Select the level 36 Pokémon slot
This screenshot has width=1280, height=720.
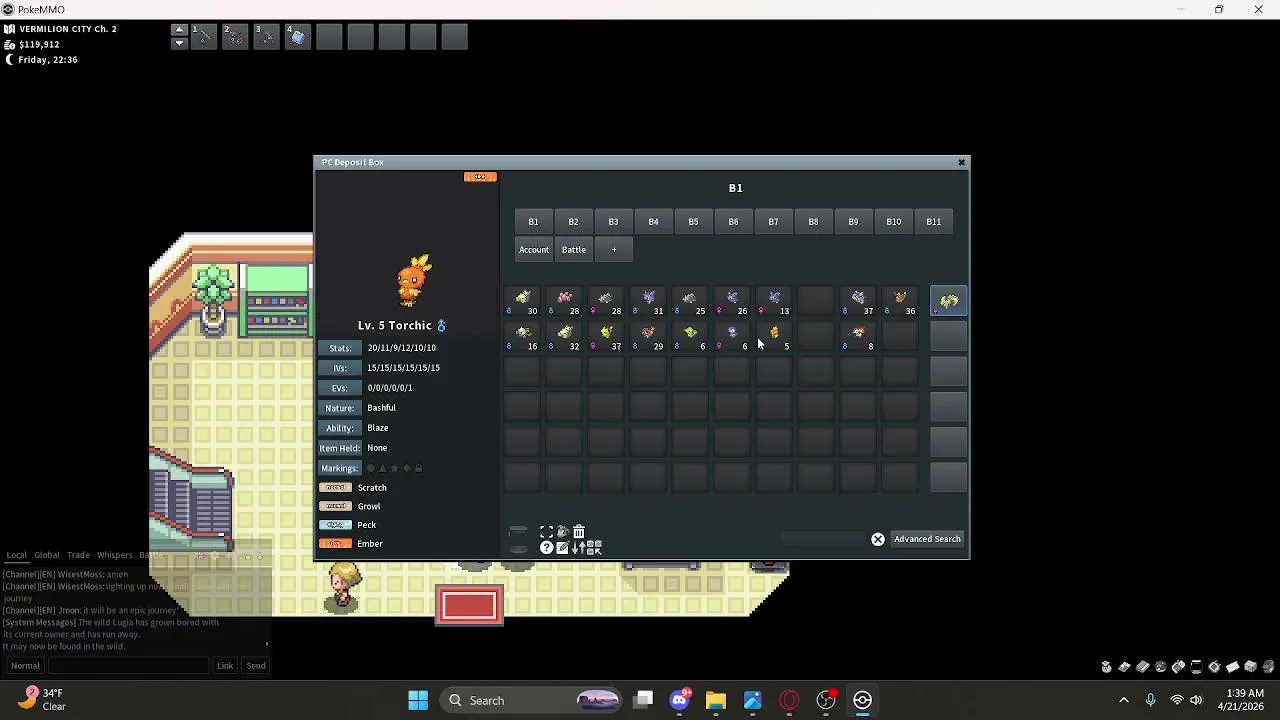[x=900, y=302]
